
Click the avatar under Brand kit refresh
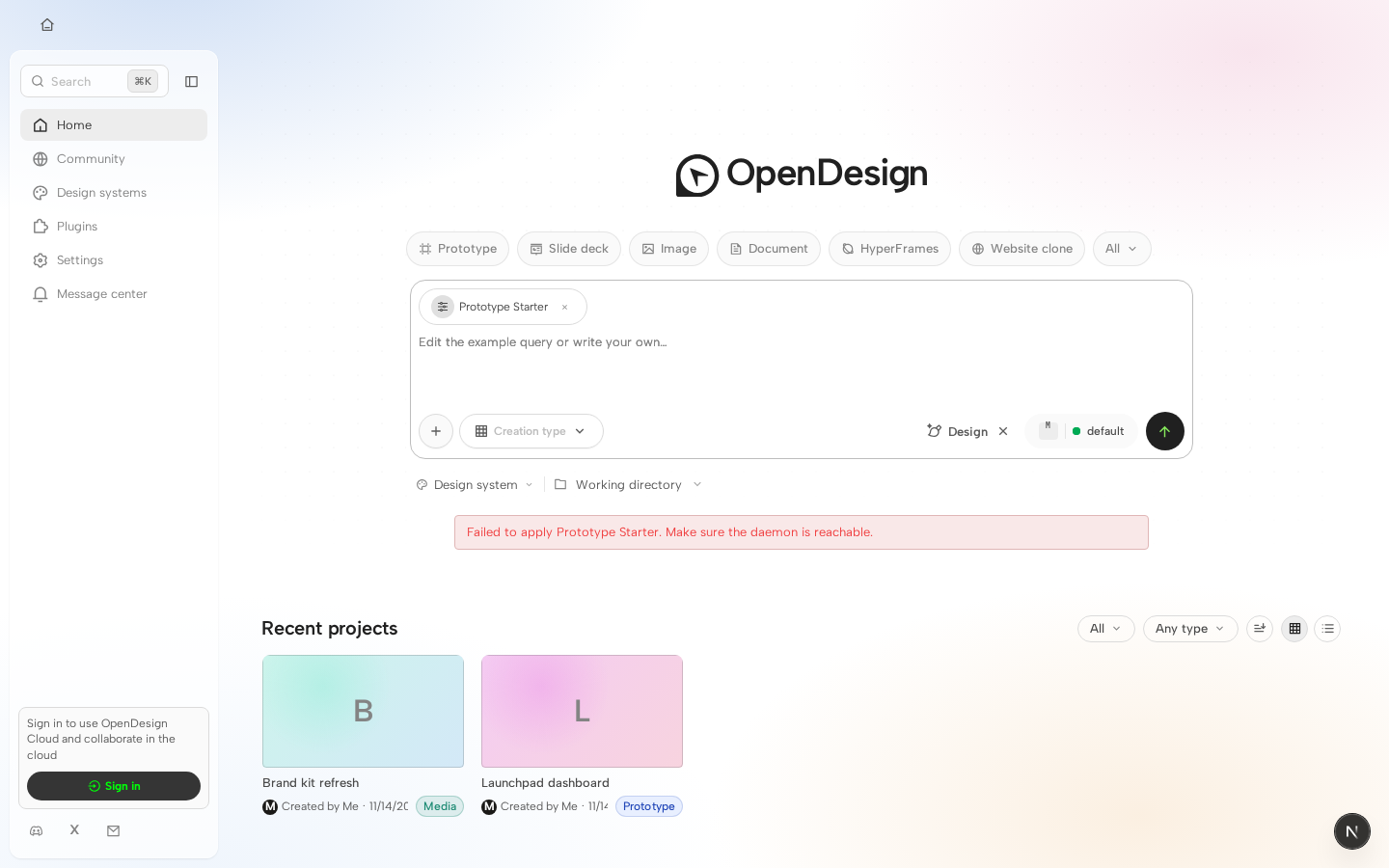coord(270,806)
